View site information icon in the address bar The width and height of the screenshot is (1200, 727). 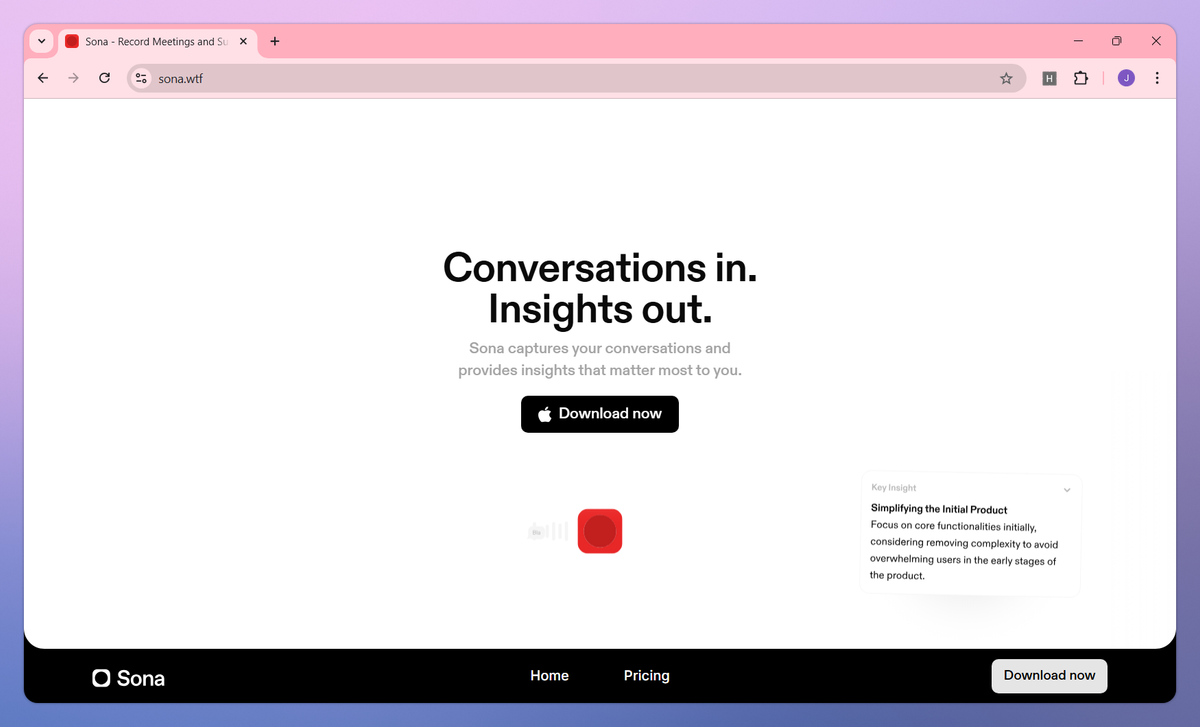(x=141, y=78)
